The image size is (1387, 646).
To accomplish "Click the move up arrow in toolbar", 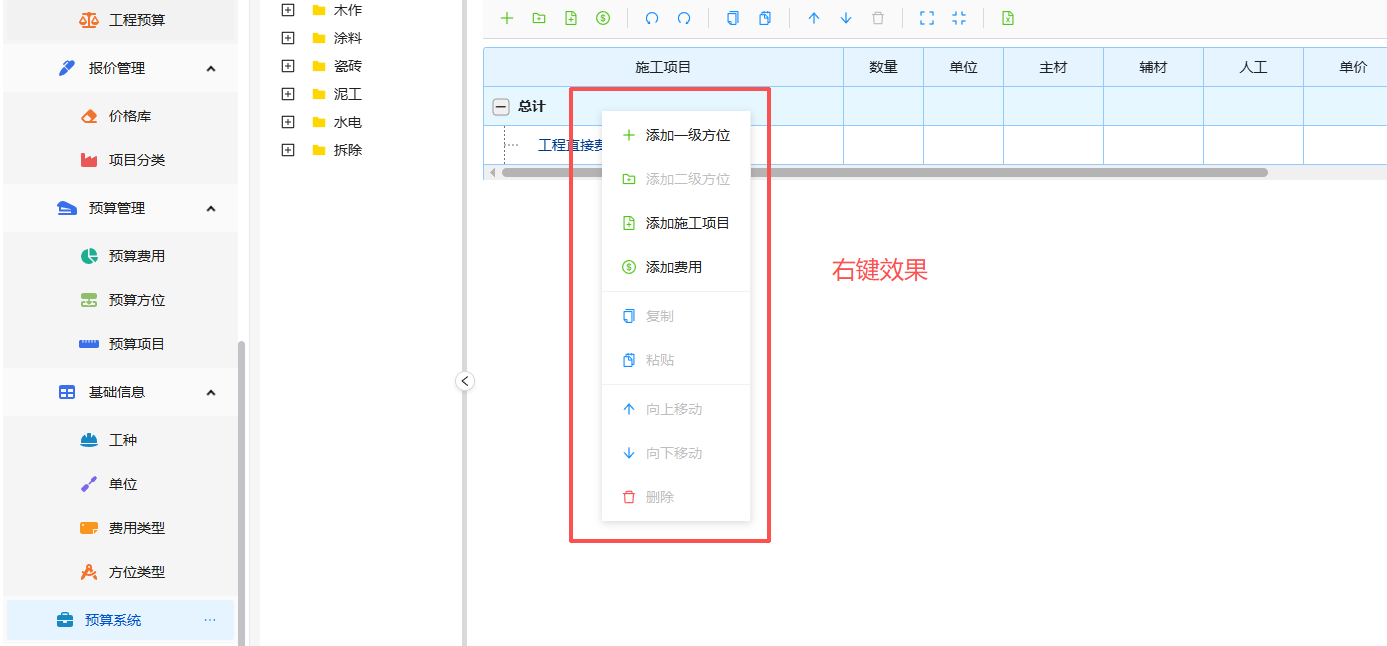I will pos(814,18).
